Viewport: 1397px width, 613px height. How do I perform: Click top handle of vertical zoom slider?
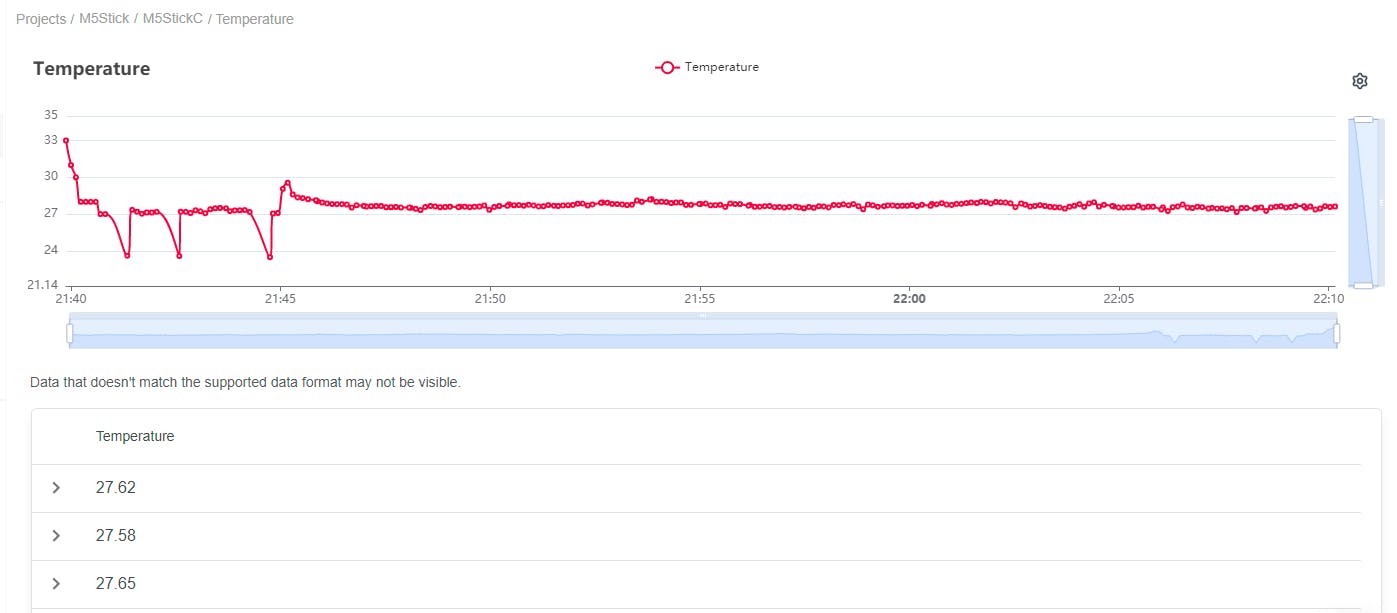click(1363, 119)
